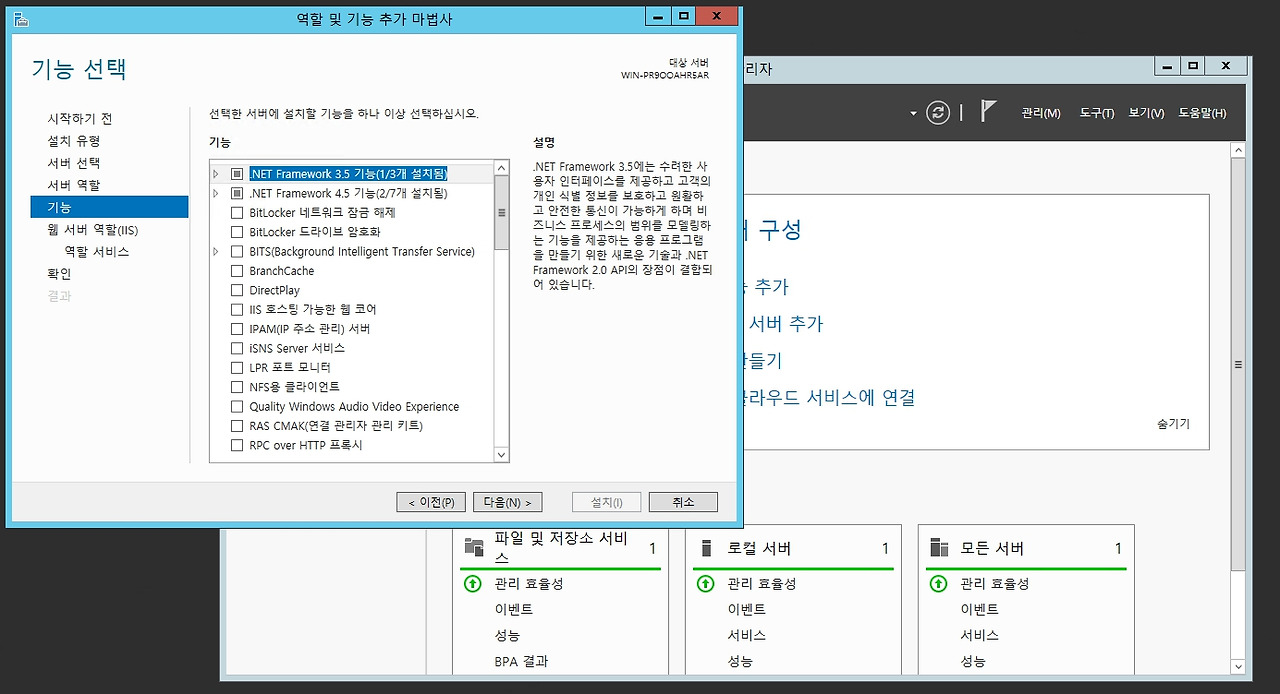Click the refresh icon in Server Manager
This screenshot has height=694, width=1280.
(937, 113)
